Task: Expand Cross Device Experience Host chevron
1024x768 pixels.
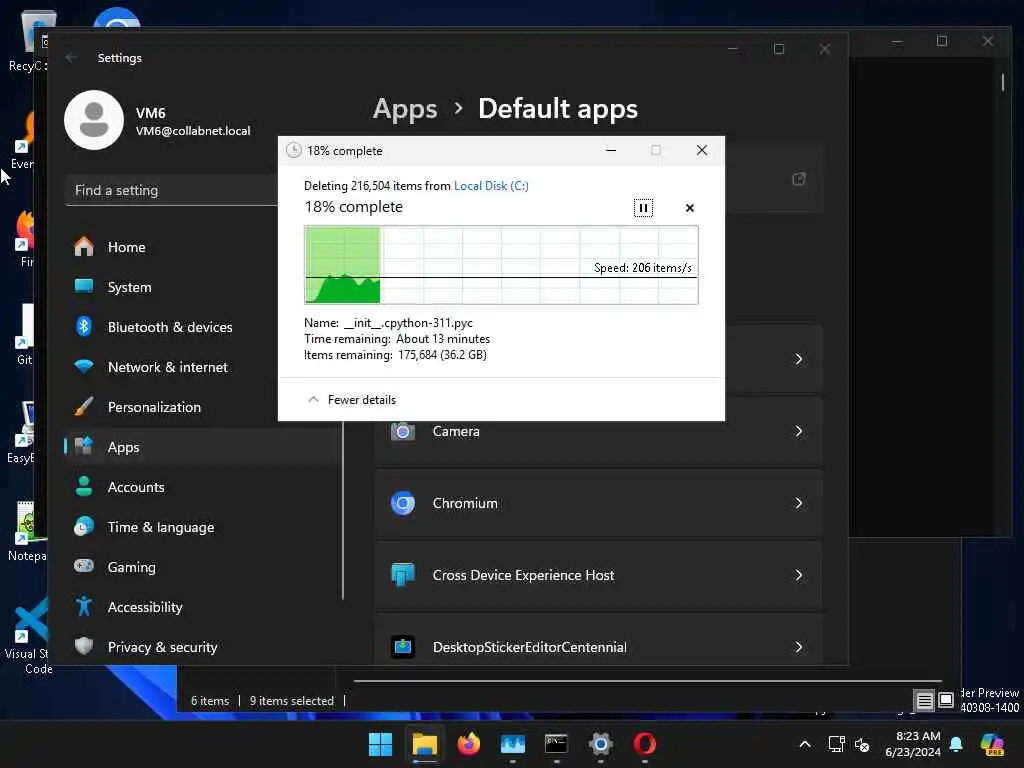Action: (x=799, y=575)
